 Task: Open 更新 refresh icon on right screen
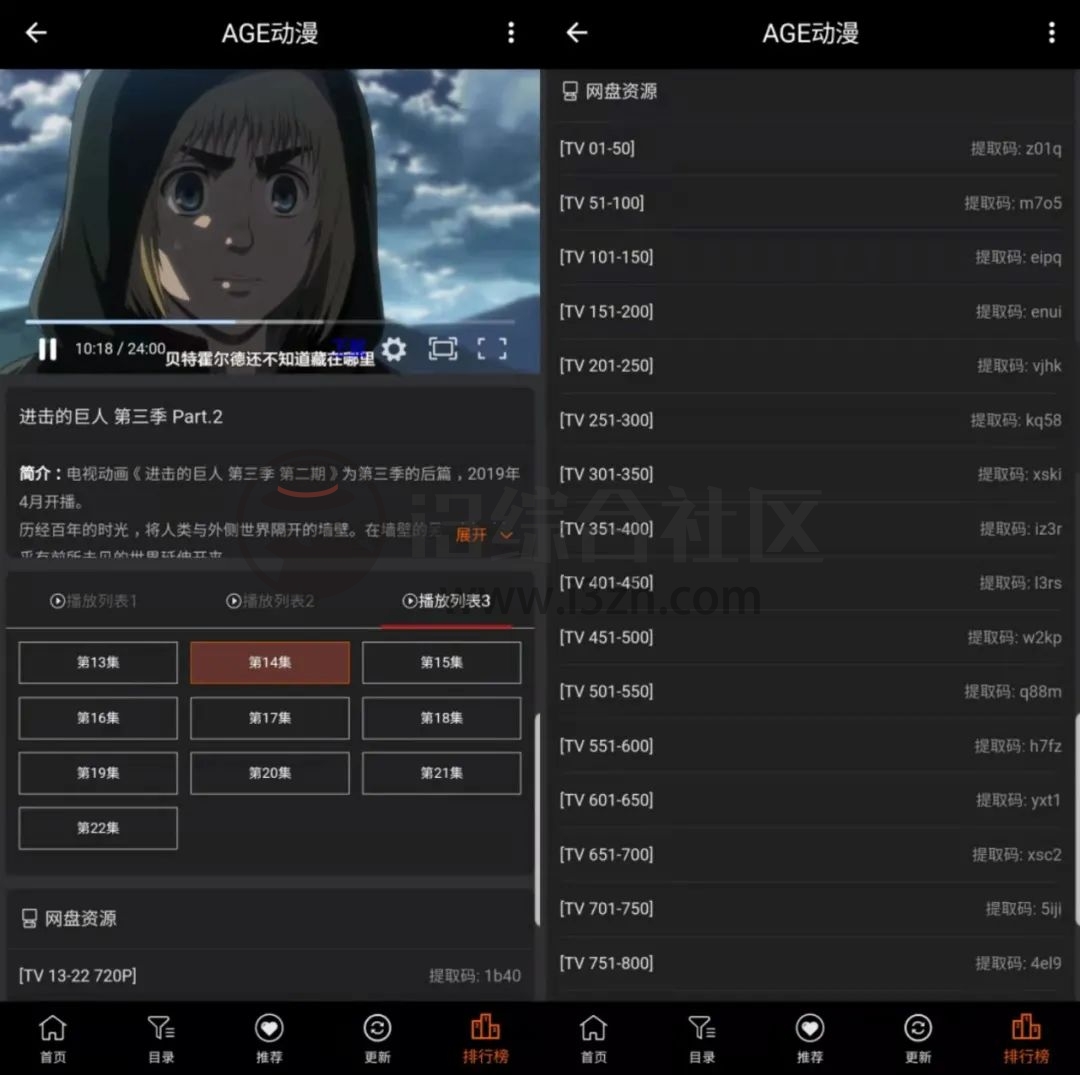[918, 1038]
